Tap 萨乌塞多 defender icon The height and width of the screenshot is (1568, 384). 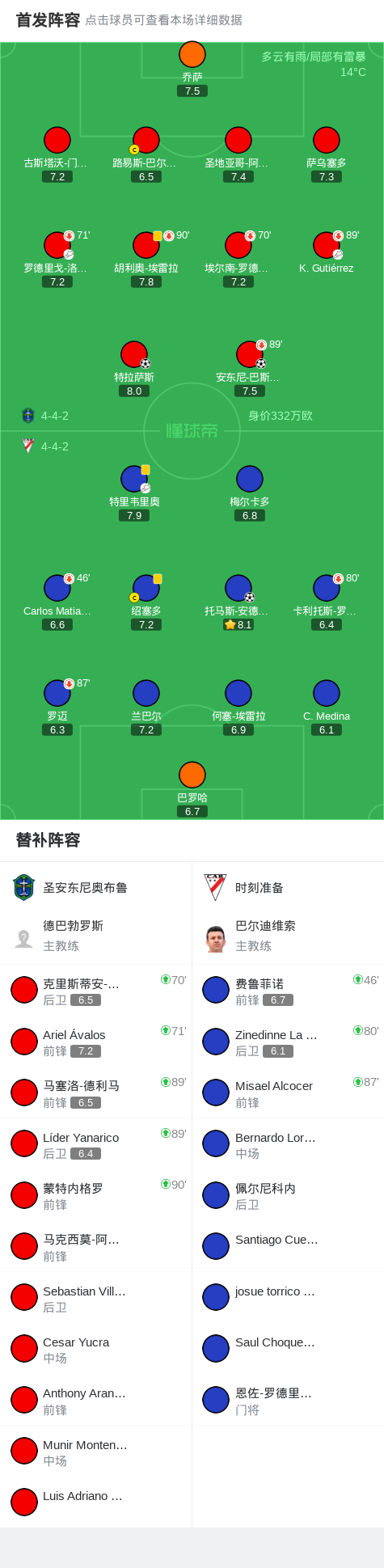[x=327, y=140]
